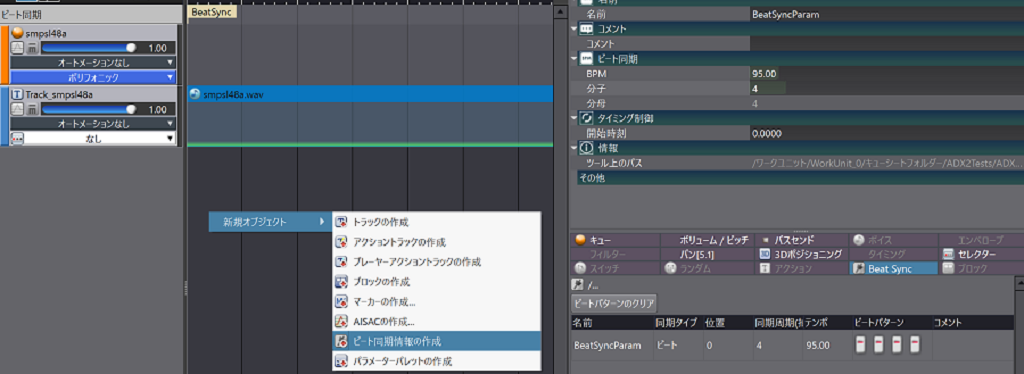Click the ツール上のパス value text
The width and height of the screenshot is (1024, 374).
tap(887, 163)
